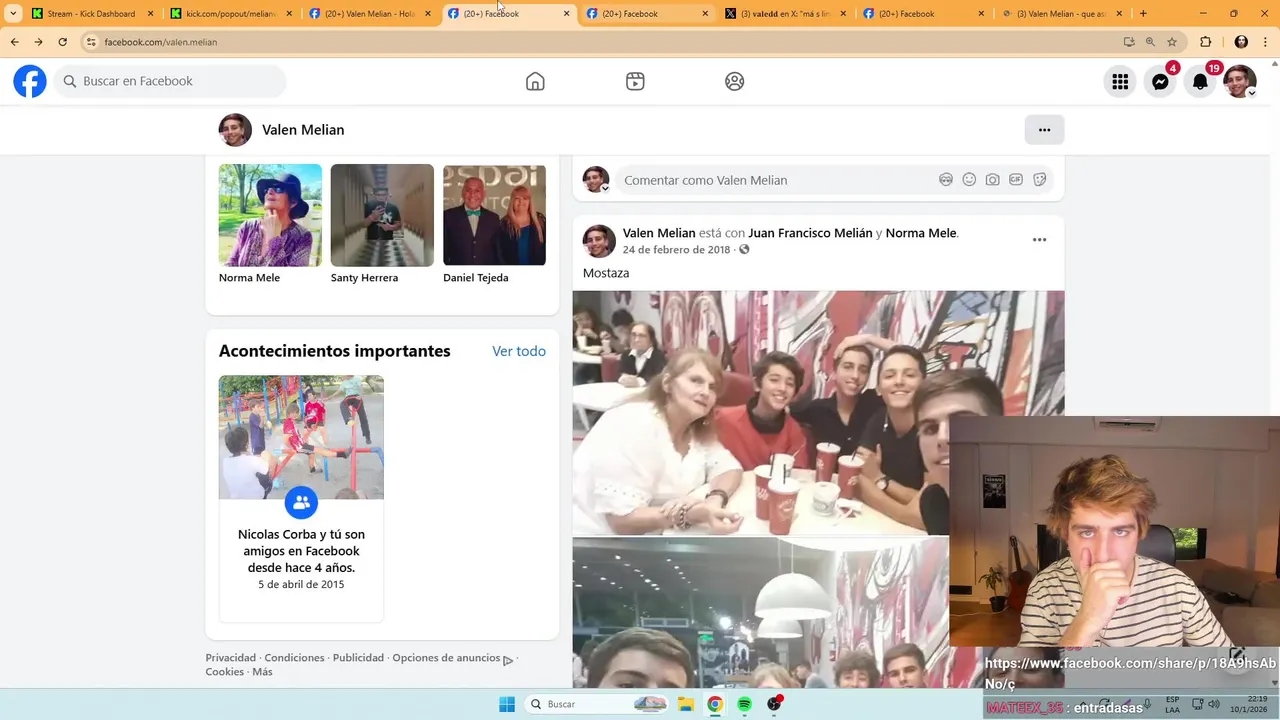Open the Norma Mele friend photo
The image size is (1280, 720).
(270, 215)
